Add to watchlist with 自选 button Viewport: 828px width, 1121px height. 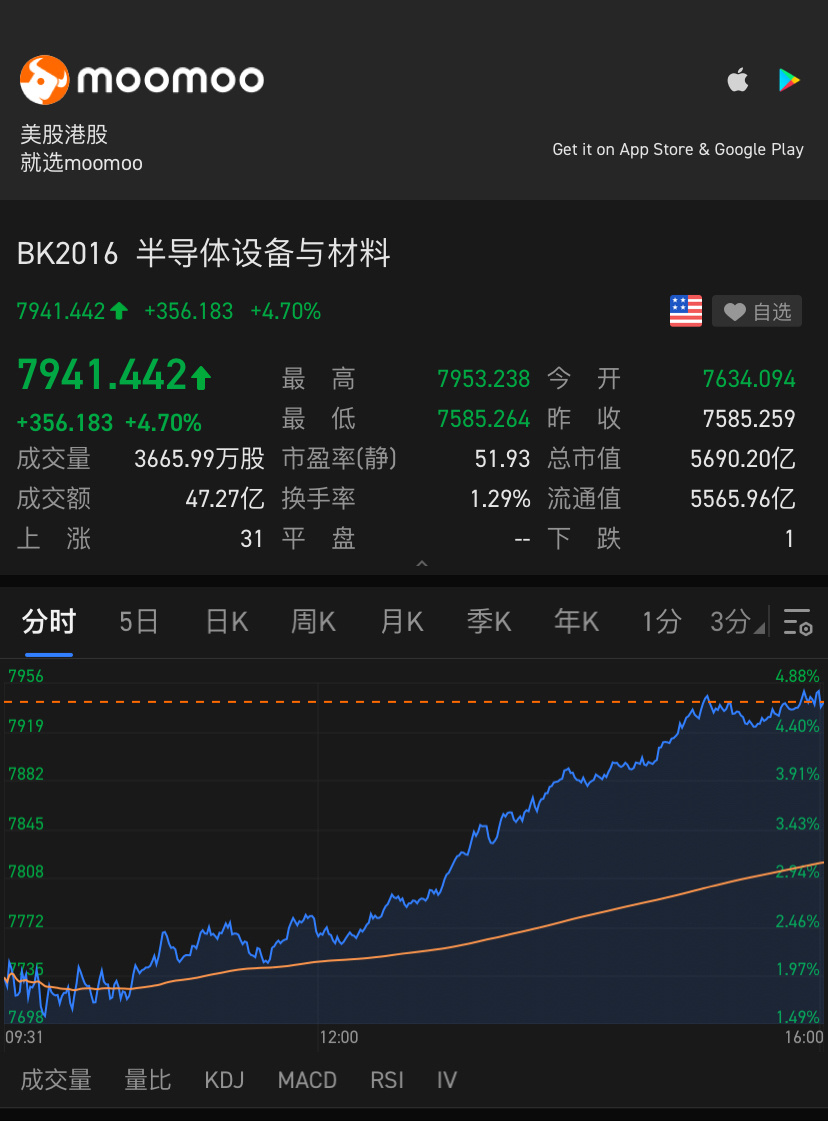coord(757,311)
